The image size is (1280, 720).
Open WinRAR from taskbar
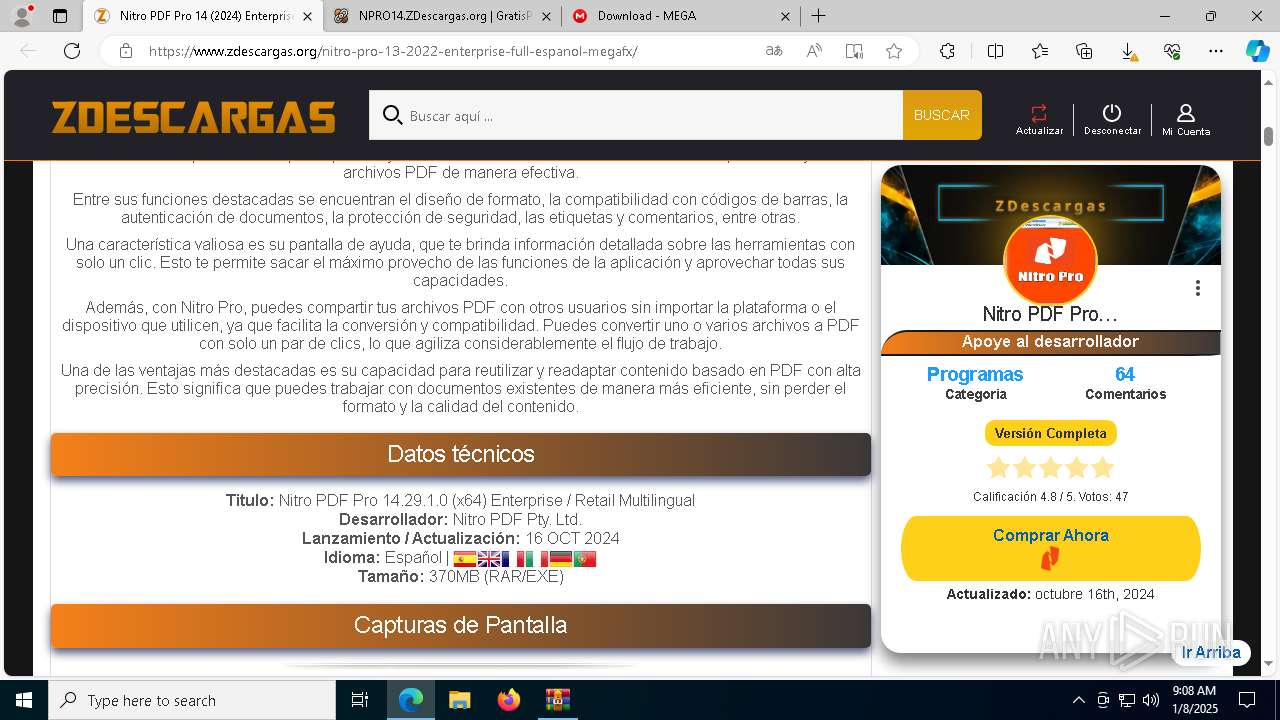tap(557, 700)
